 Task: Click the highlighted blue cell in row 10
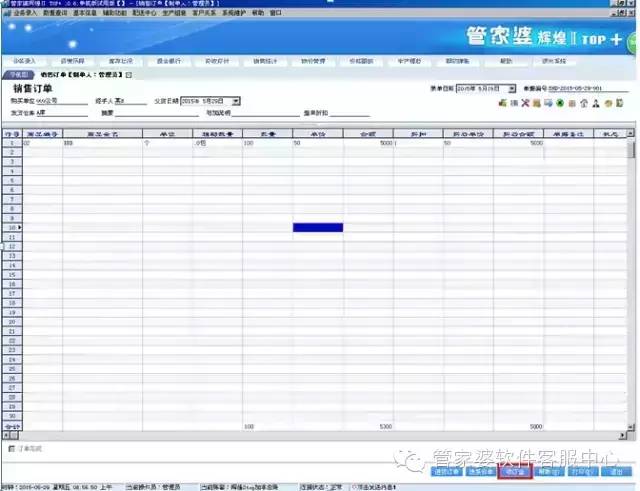[318, 228]
